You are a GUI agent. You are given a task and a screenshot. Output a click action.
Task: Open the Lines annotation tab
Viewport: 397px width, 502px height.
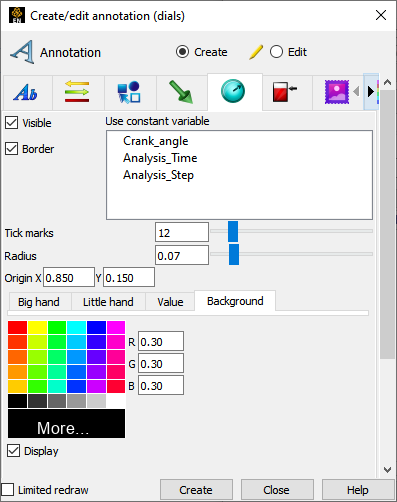(x=78, y=92)
